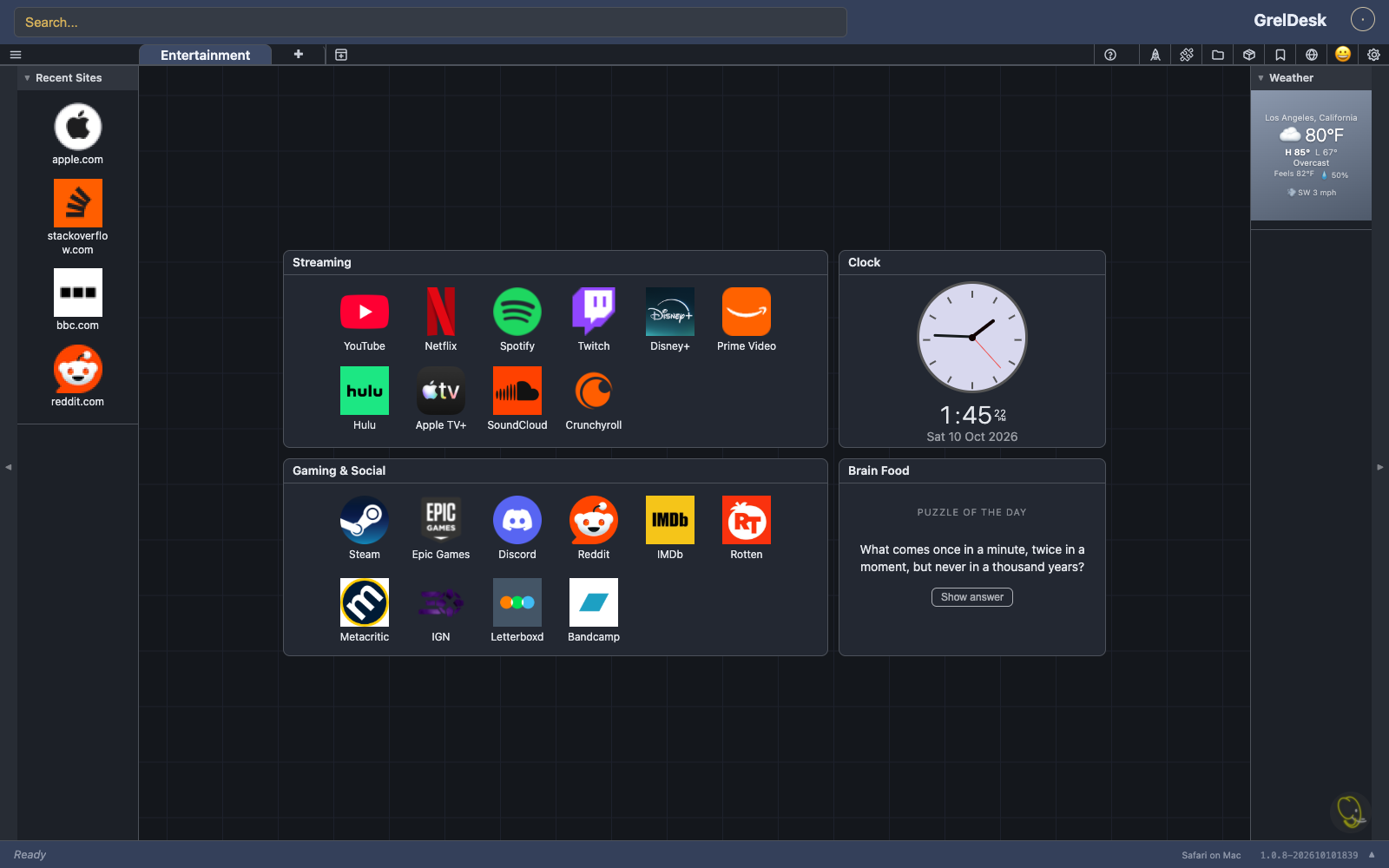Click the Los Angeles weather card

click(1311, 155)
